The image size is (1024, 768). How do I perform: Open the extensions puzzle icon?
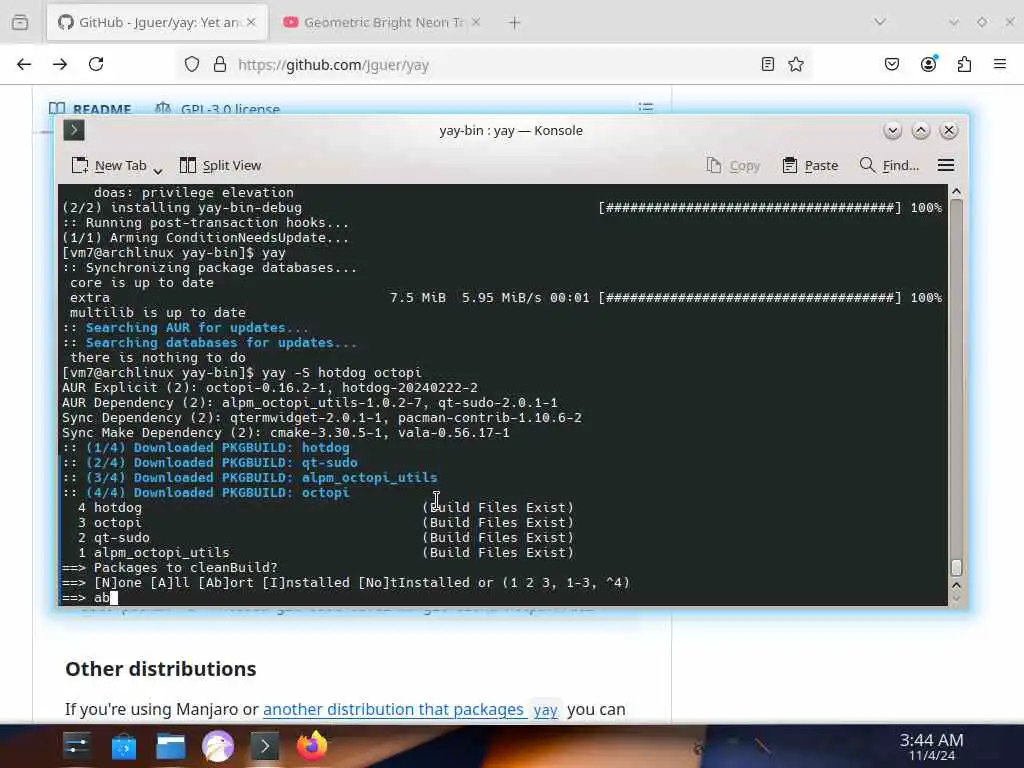(964, 64)
